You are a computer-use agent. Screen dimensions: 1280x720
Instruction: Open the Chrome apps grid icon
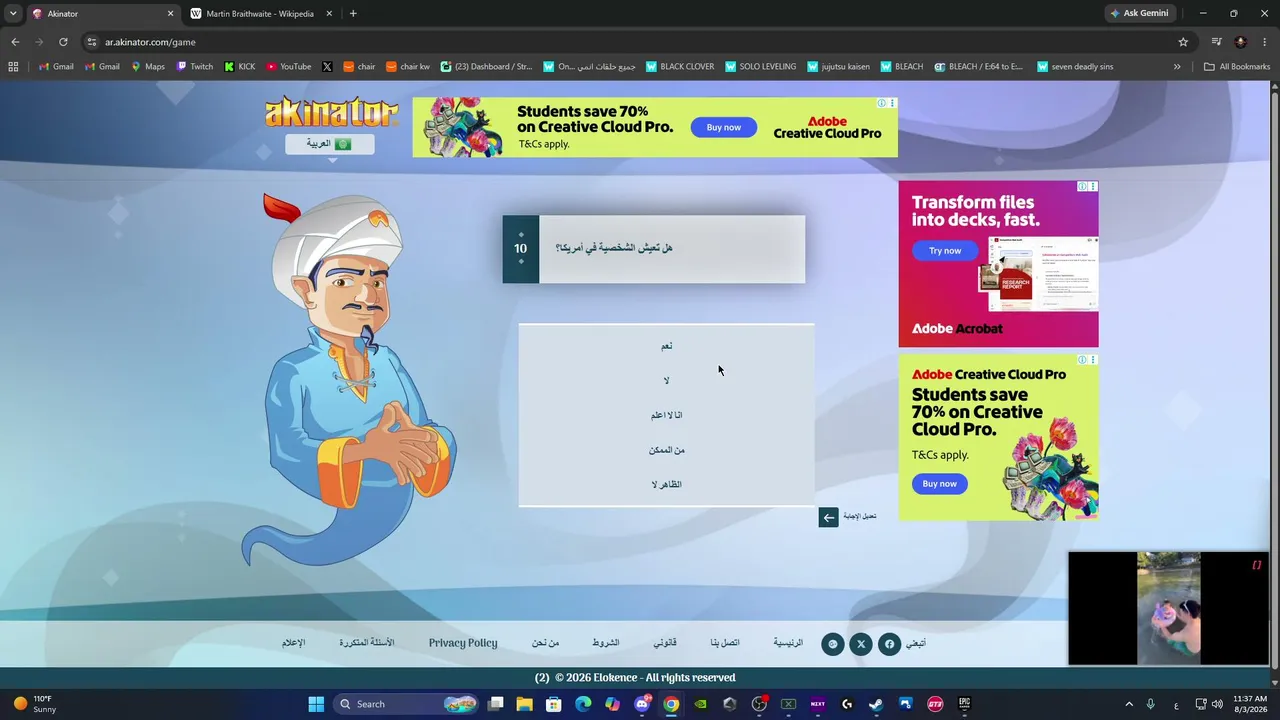[13, 67]
